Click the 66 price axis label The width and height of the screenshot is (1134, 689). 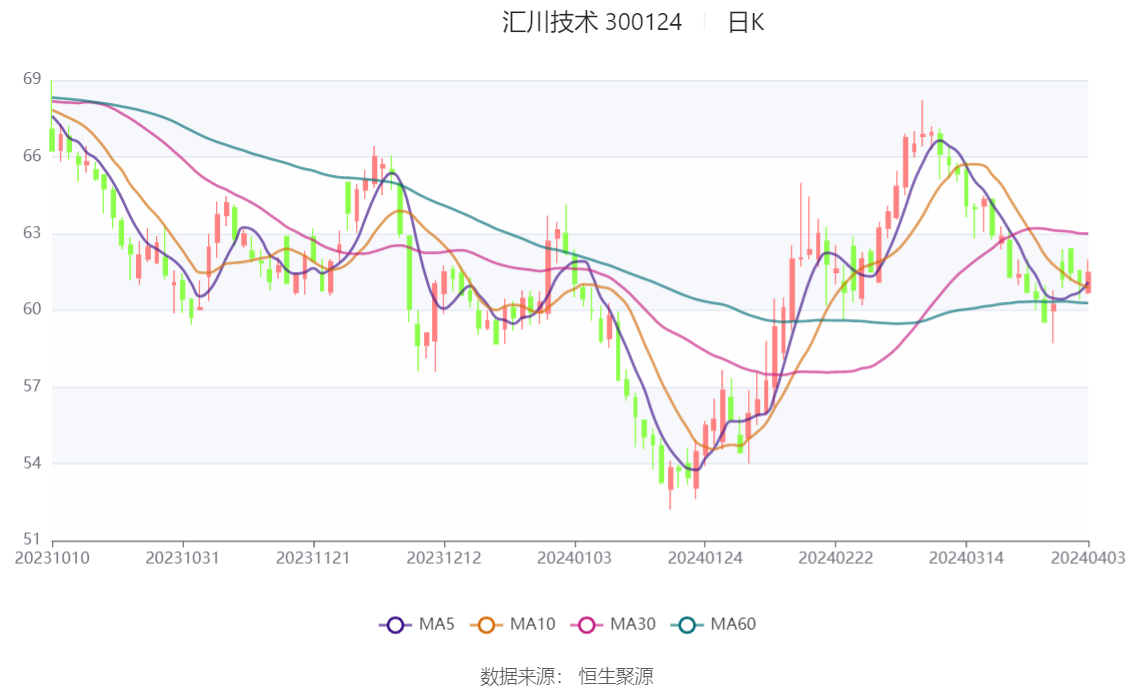tap(32, 155)
